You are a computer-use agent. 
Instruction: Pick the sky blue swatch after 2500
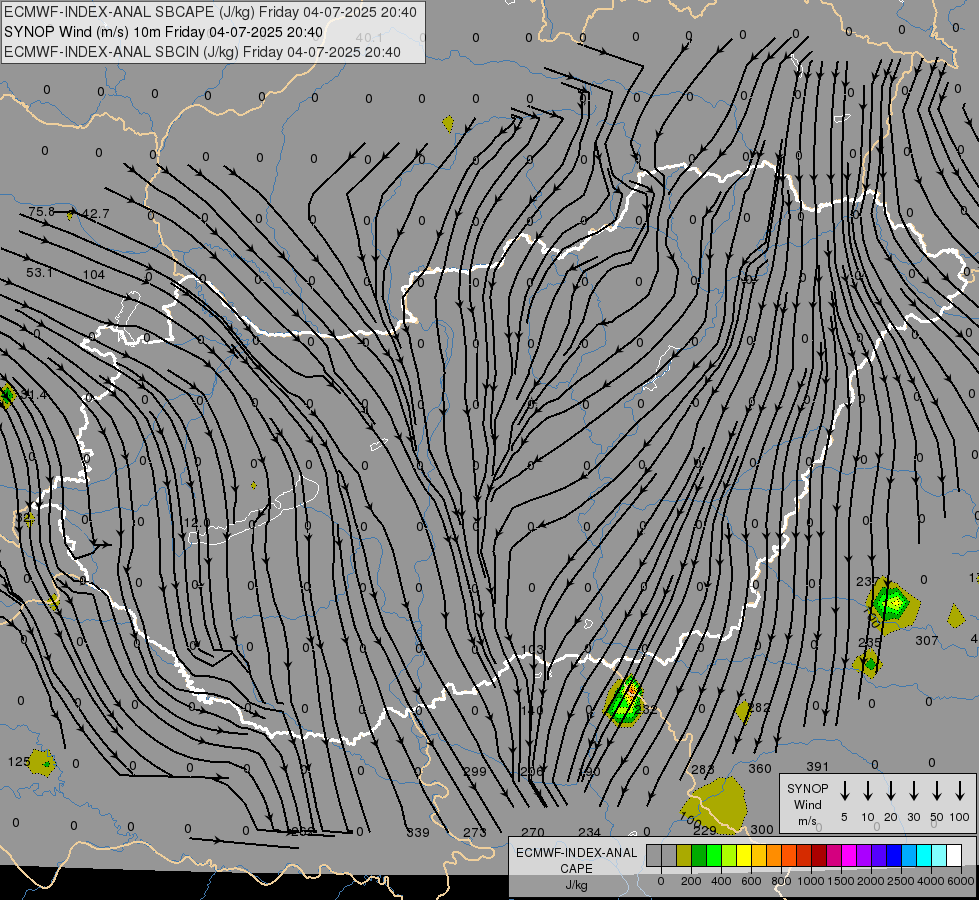tap(908, 856)
